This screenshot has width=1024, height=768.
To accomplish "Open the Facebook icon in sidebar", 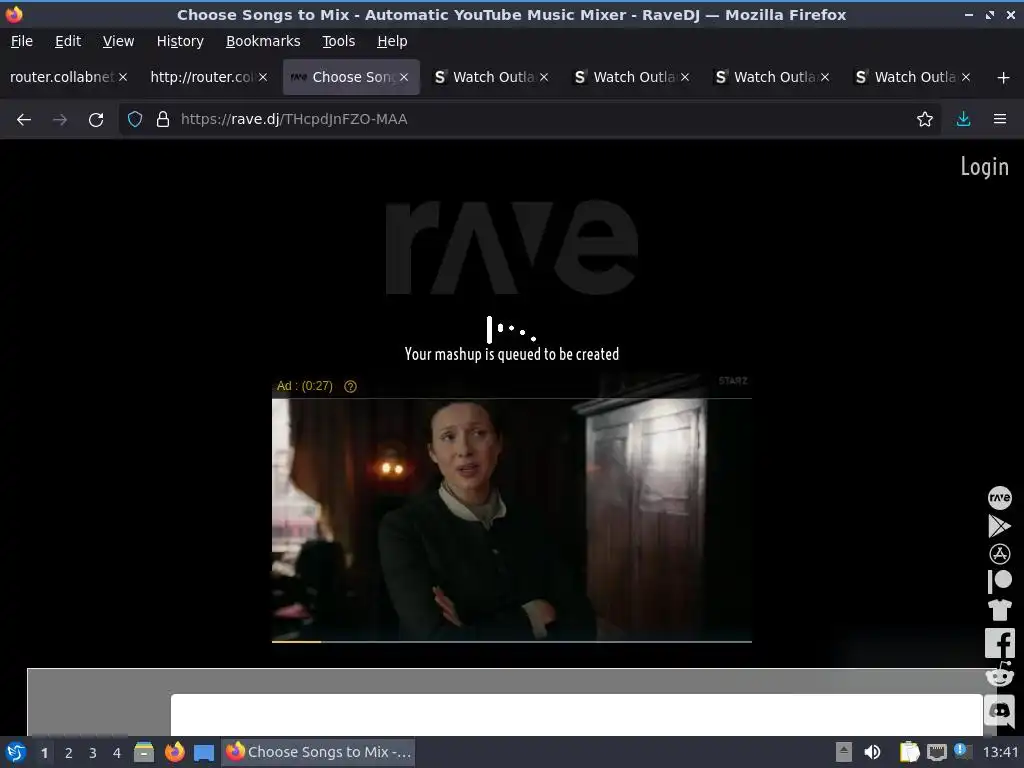I will coord(999,643).
